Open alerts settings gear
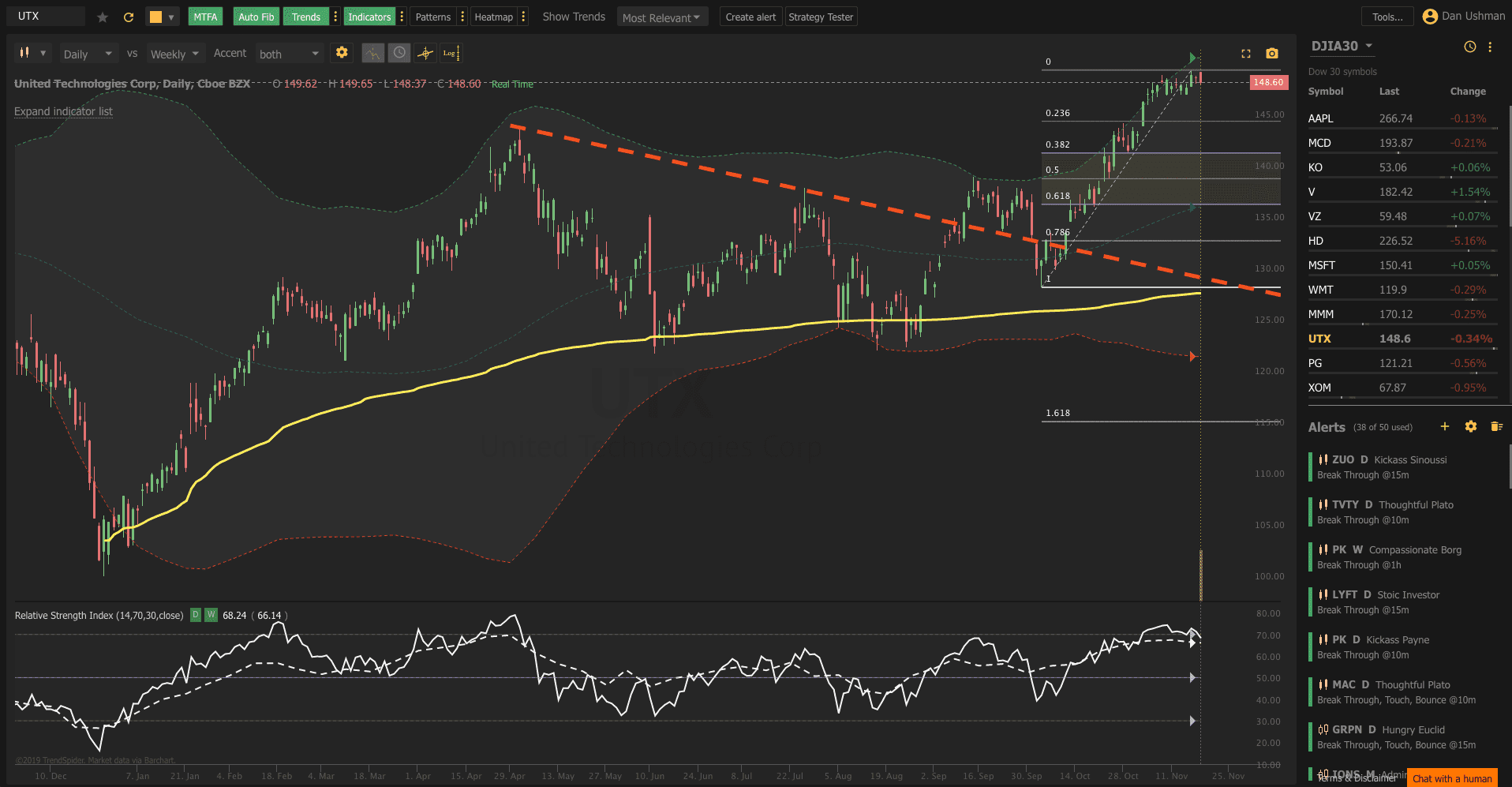Image resolution: width=1512 pixels, height=787 pixels. (x=1470, y=426)
